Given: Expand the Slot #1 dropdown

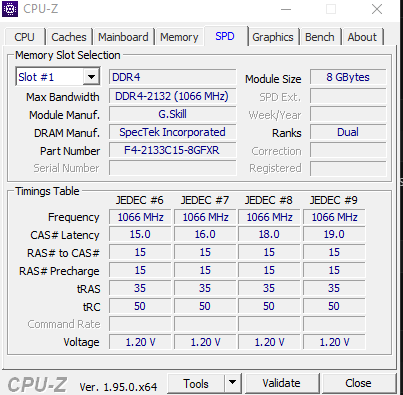Looking at the screenshot, I should (x=91, y=77).
